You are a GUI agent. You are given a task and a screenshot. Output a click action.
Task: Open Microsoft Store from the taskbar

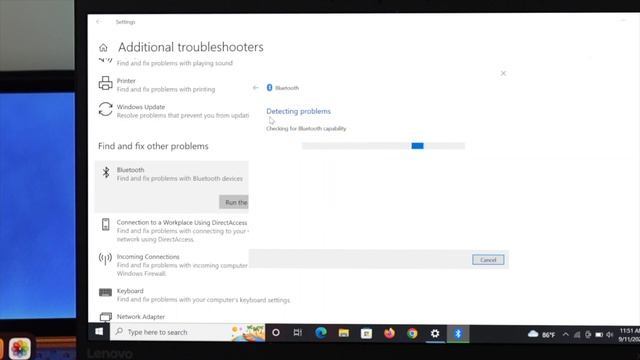pos(367,333)
